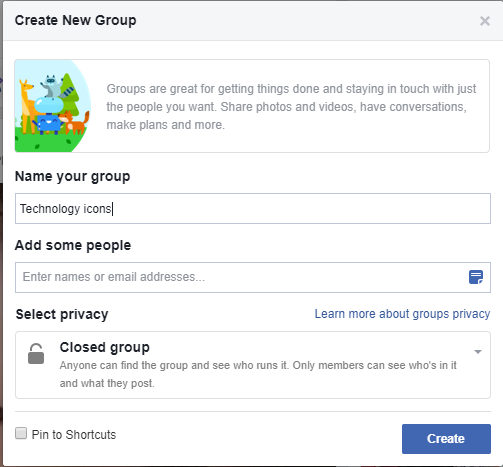Click the padlock icon beside Closed group
The width and height of the screenshot is (503, 467).
36,354
